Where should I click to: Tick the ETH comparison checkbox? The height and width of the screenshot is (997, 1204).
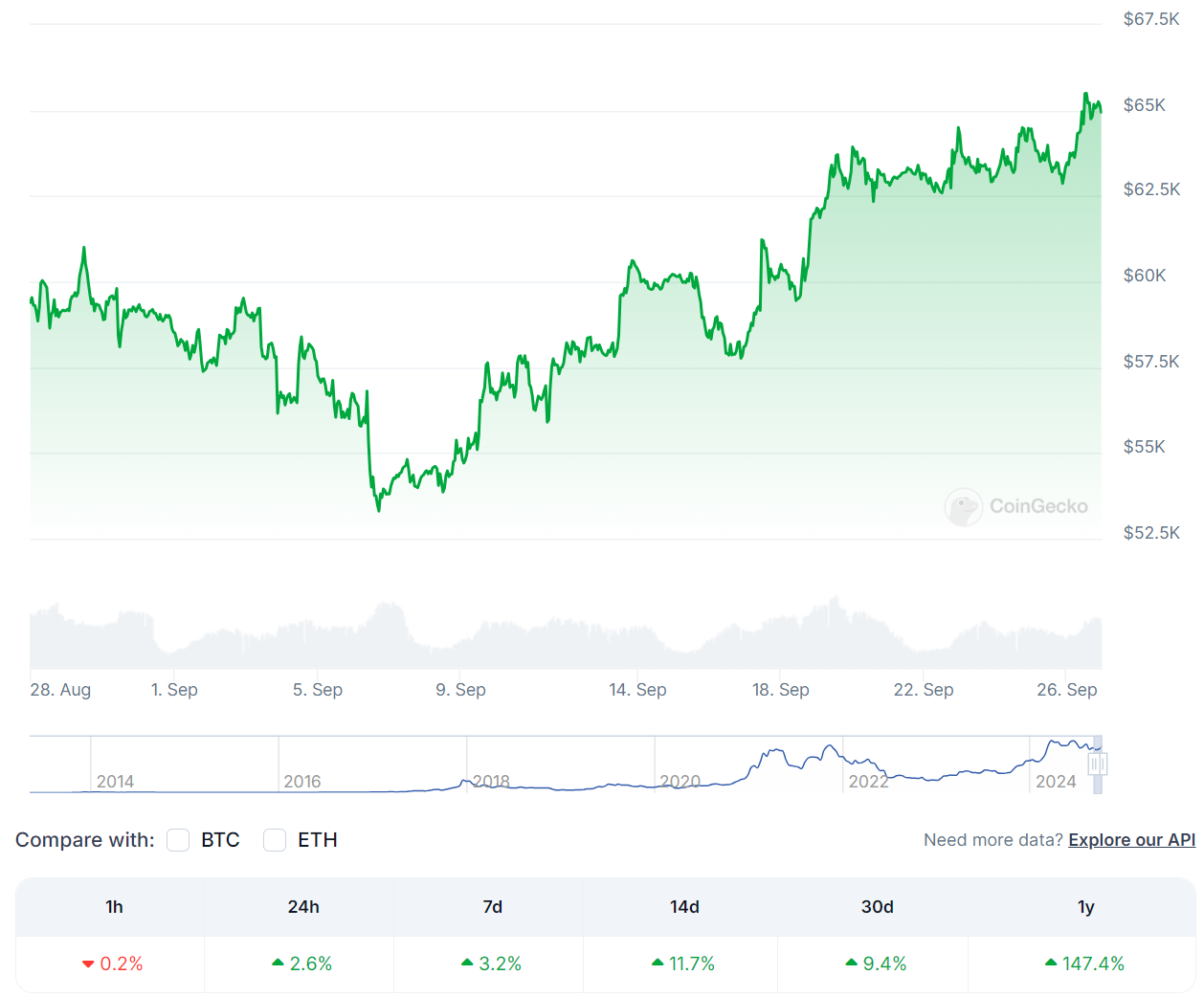click(x=275, y=840)
